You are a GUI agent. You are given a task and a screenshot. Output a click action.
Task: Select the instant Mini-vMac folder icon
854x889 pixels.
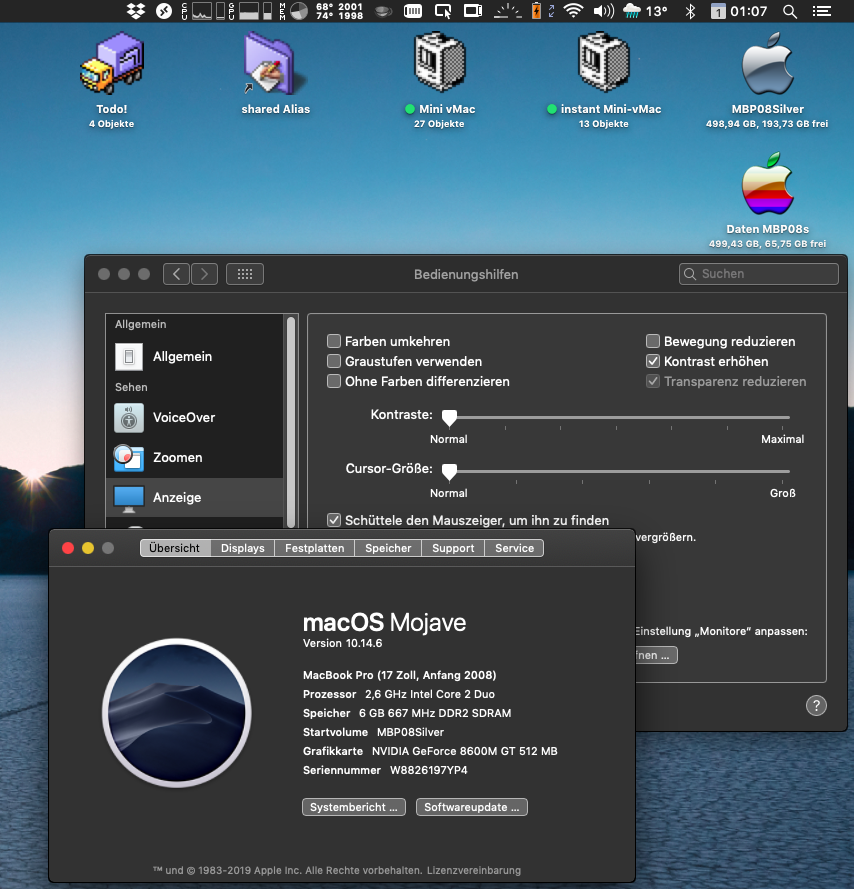pos(604,62)
